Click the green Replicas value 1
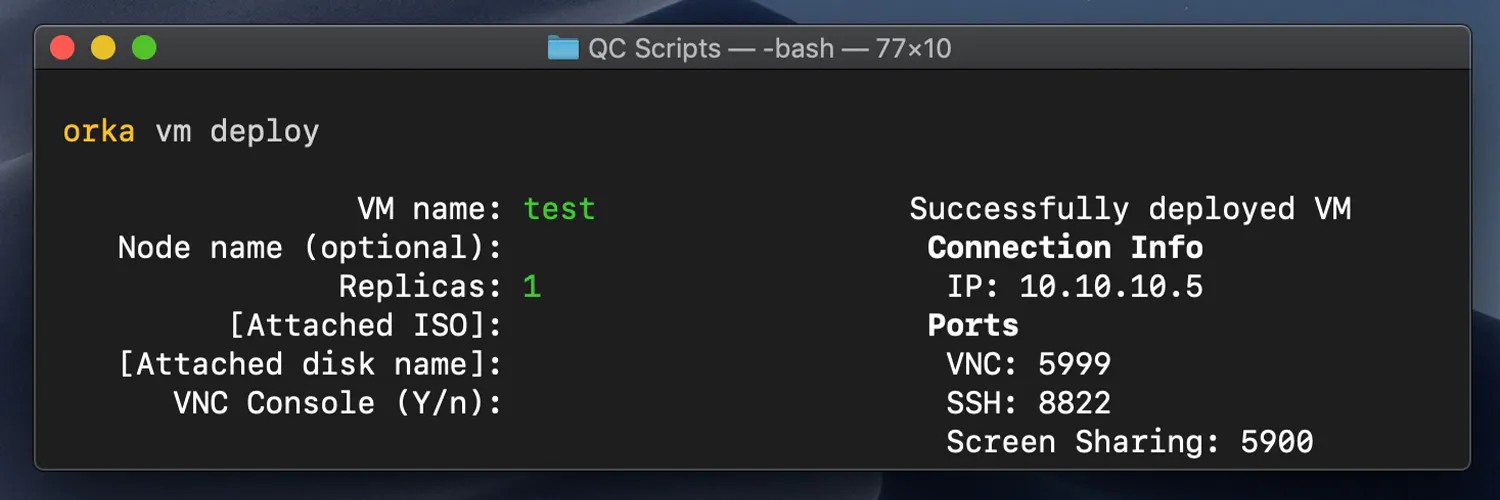 [x=532, y=287]
